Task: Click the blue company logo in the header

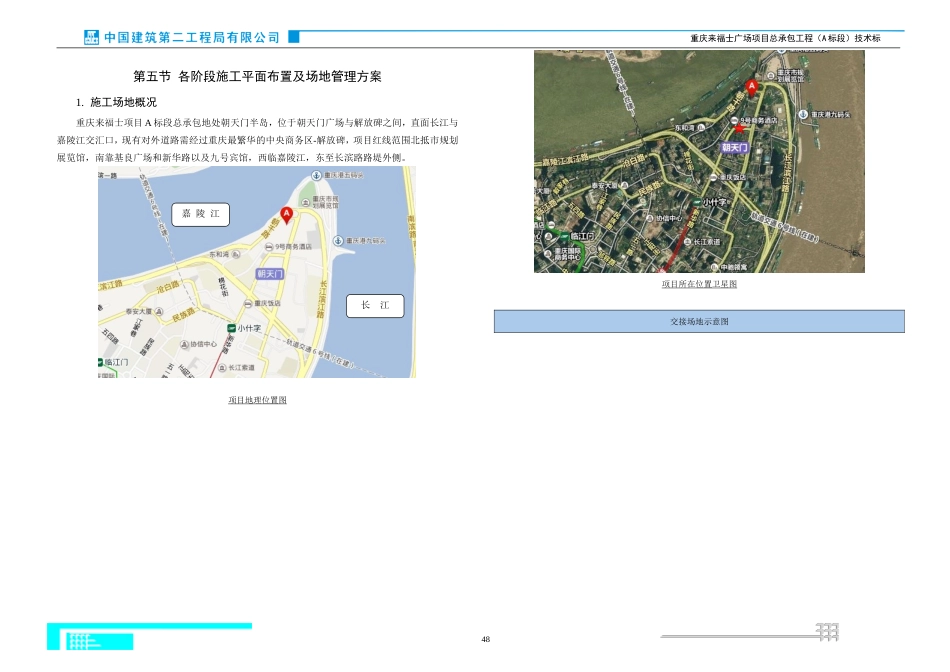Action: click(91, 37)
